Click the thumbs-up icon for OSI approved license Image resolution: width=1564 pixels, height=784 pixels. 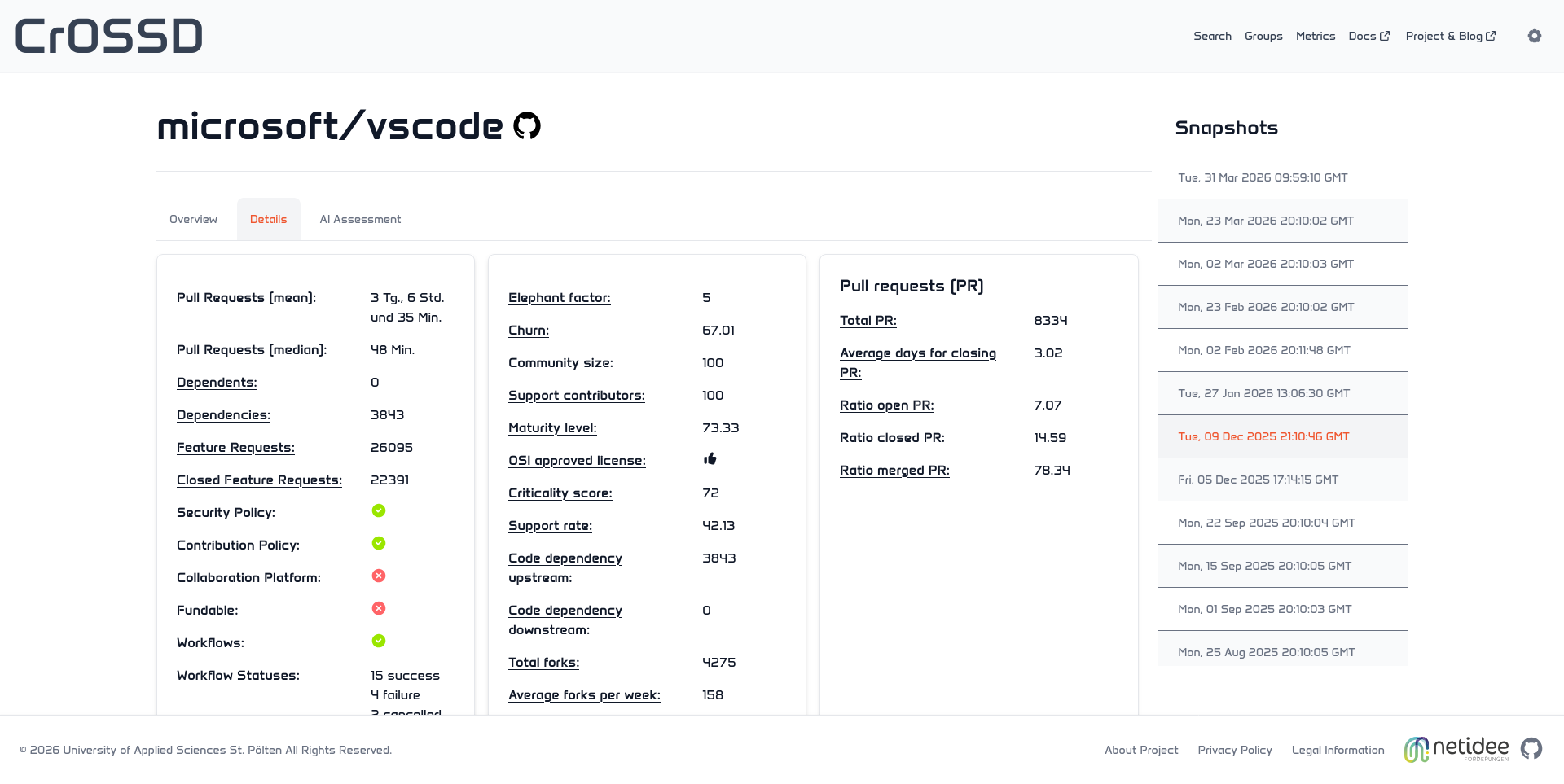coord(710,459)
